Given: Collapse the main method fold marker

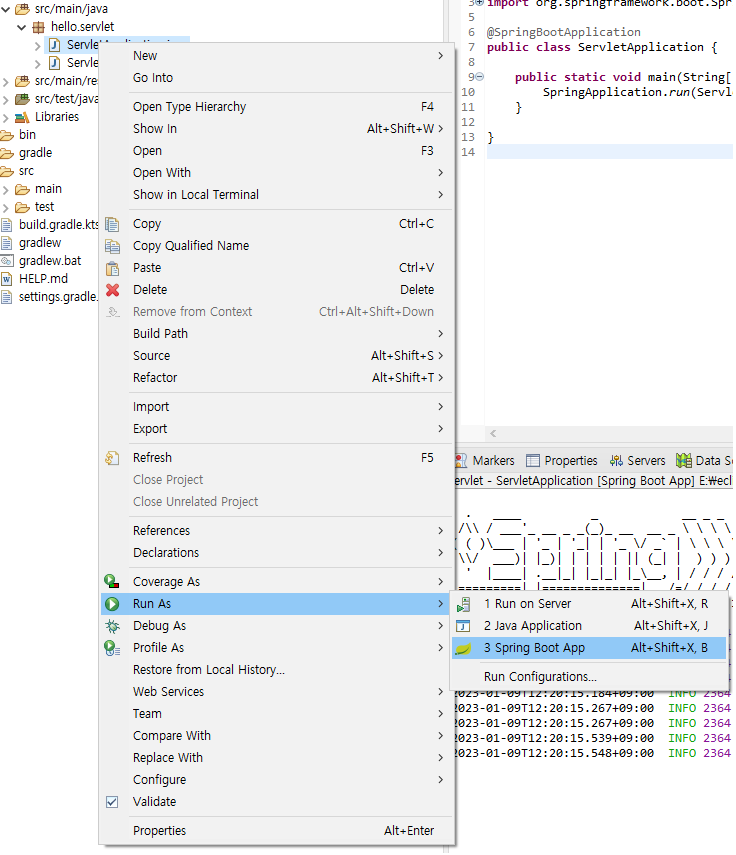Looking at the screenshot, I should pyautogui.click(x=480, y=77).
